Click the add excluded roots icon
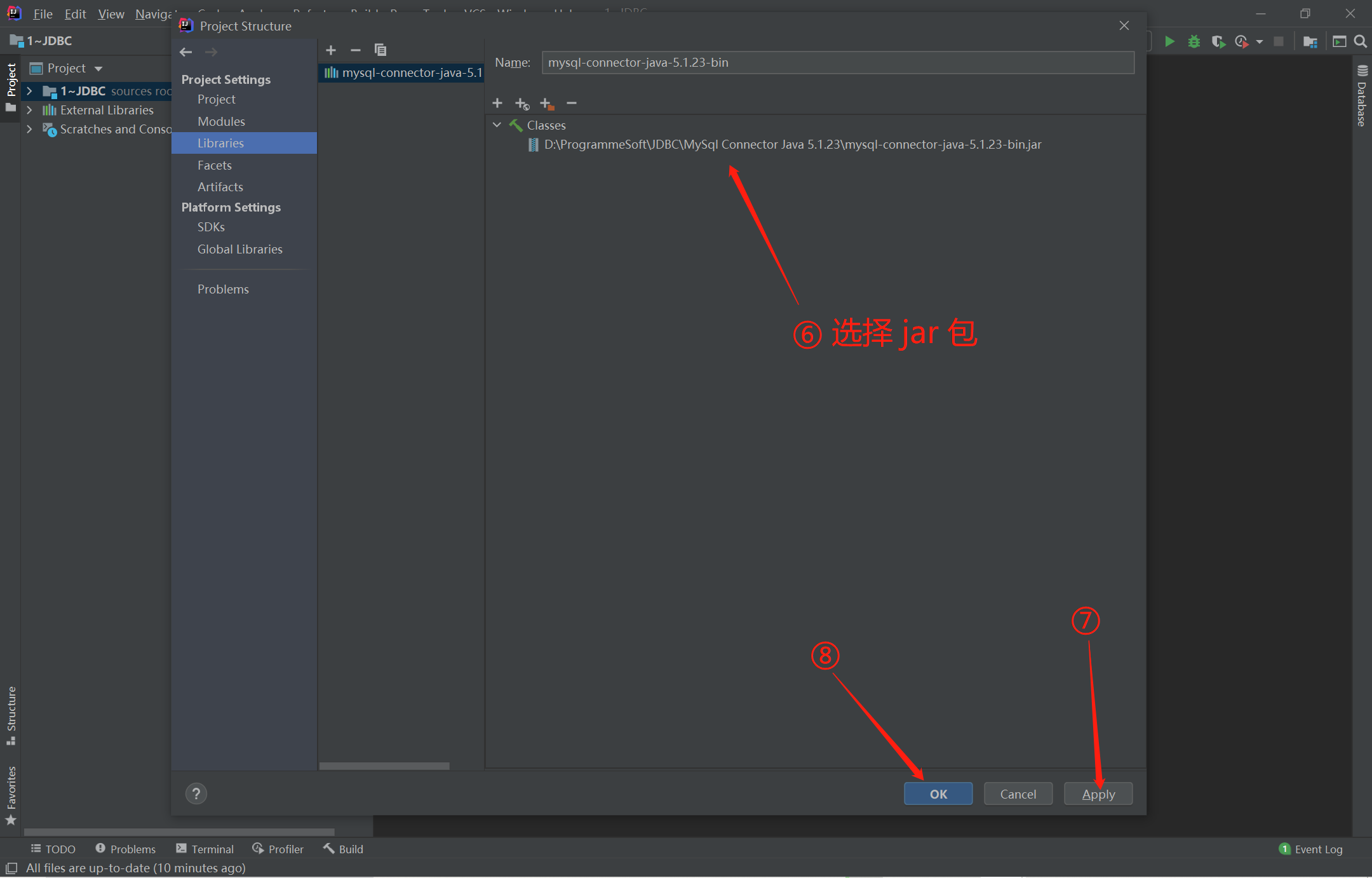1372x878 pixels. point(546,104)
